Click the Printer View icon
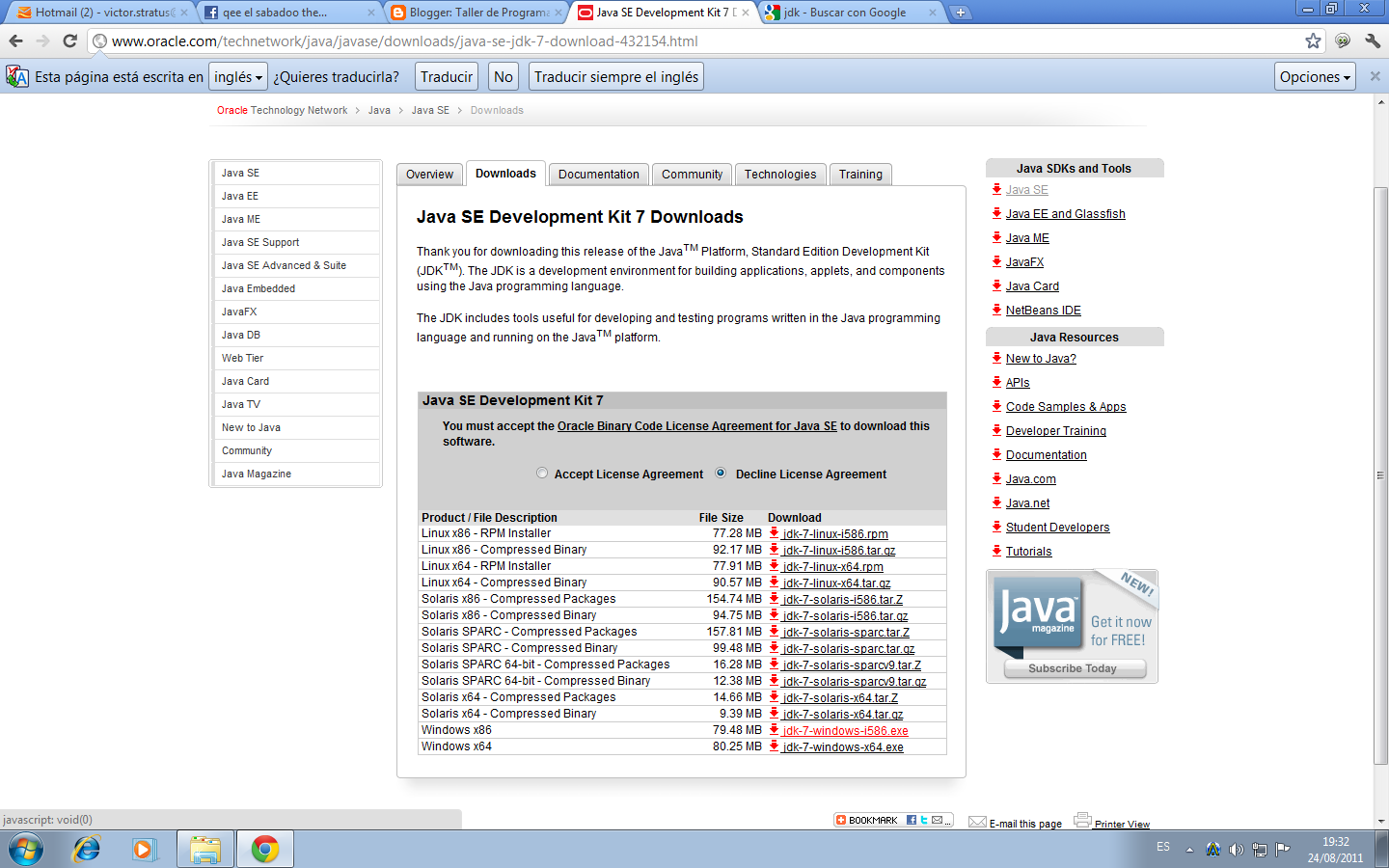 click(1082, 821)
